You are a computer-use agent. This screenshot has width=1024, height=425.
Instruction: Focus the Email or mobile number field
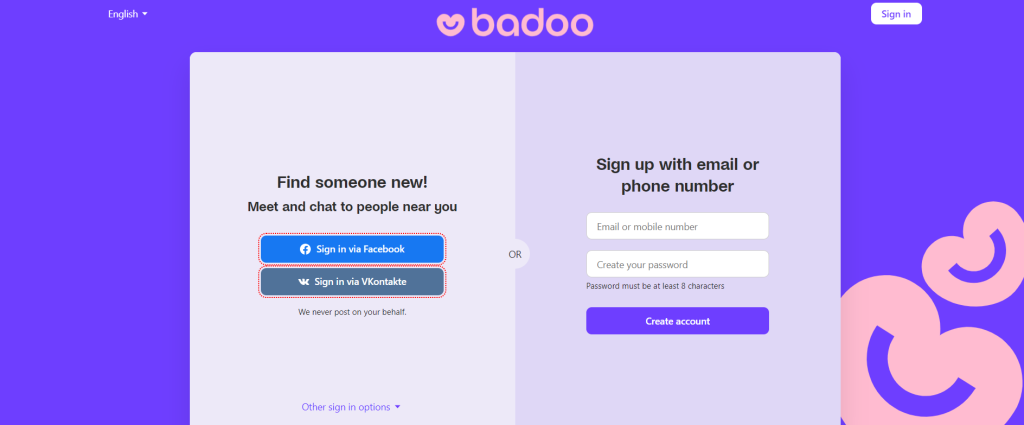[x=677, y=227]
